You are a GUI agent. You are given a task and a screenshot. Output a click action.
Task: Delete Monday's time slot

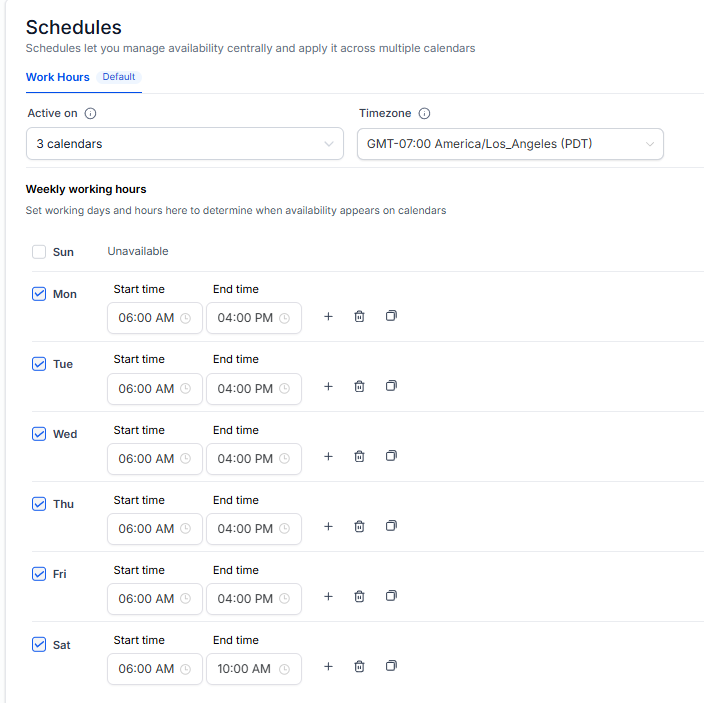pos(359,316)
